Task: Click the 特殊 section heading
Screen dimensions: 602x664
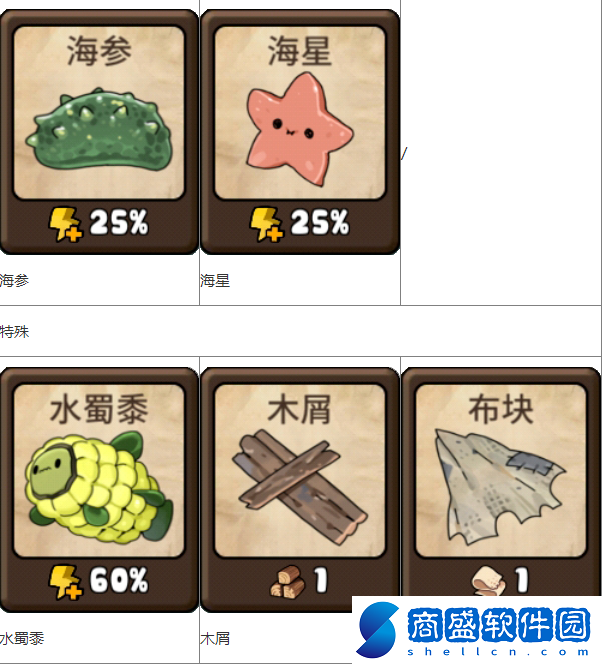Action: pyautogui.click(x=14, y=332)
